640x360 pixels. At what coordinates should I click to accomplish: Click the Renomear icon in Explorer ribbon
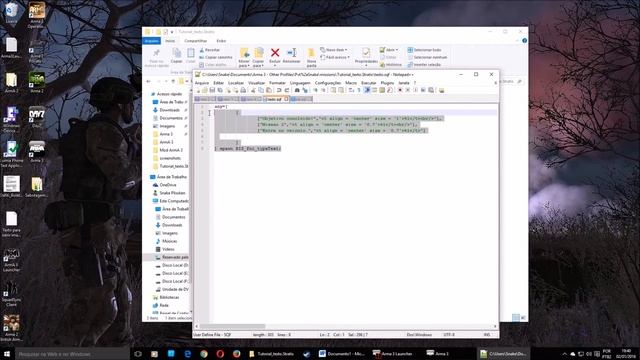[291, 53]
